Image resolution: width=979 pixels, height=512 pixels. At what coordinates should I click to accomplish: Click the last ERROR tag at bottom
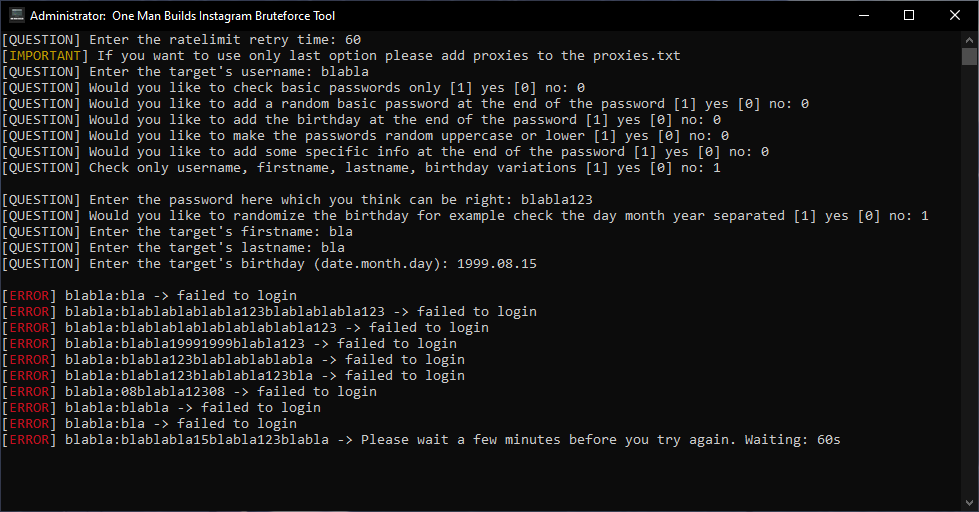pos(29,440)
